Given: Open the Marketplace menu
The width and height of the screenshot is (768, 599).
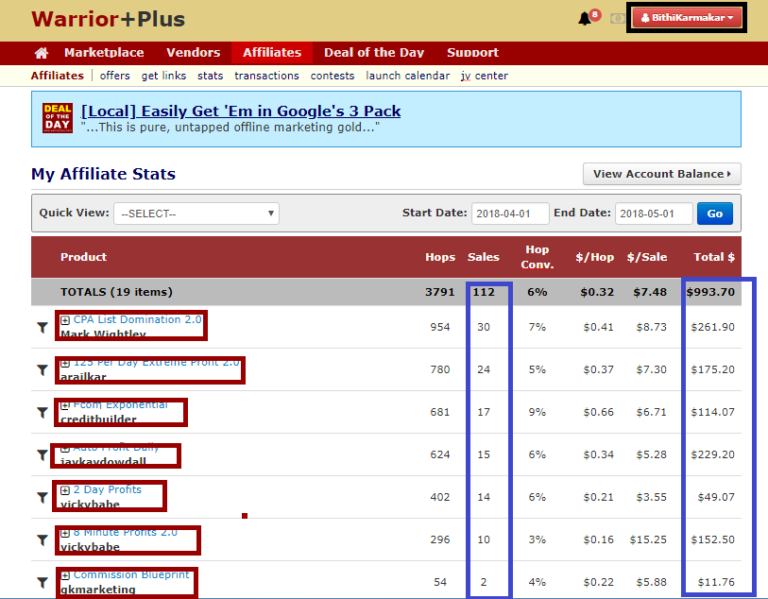Looking at the screenshot, I should point(104,53).
